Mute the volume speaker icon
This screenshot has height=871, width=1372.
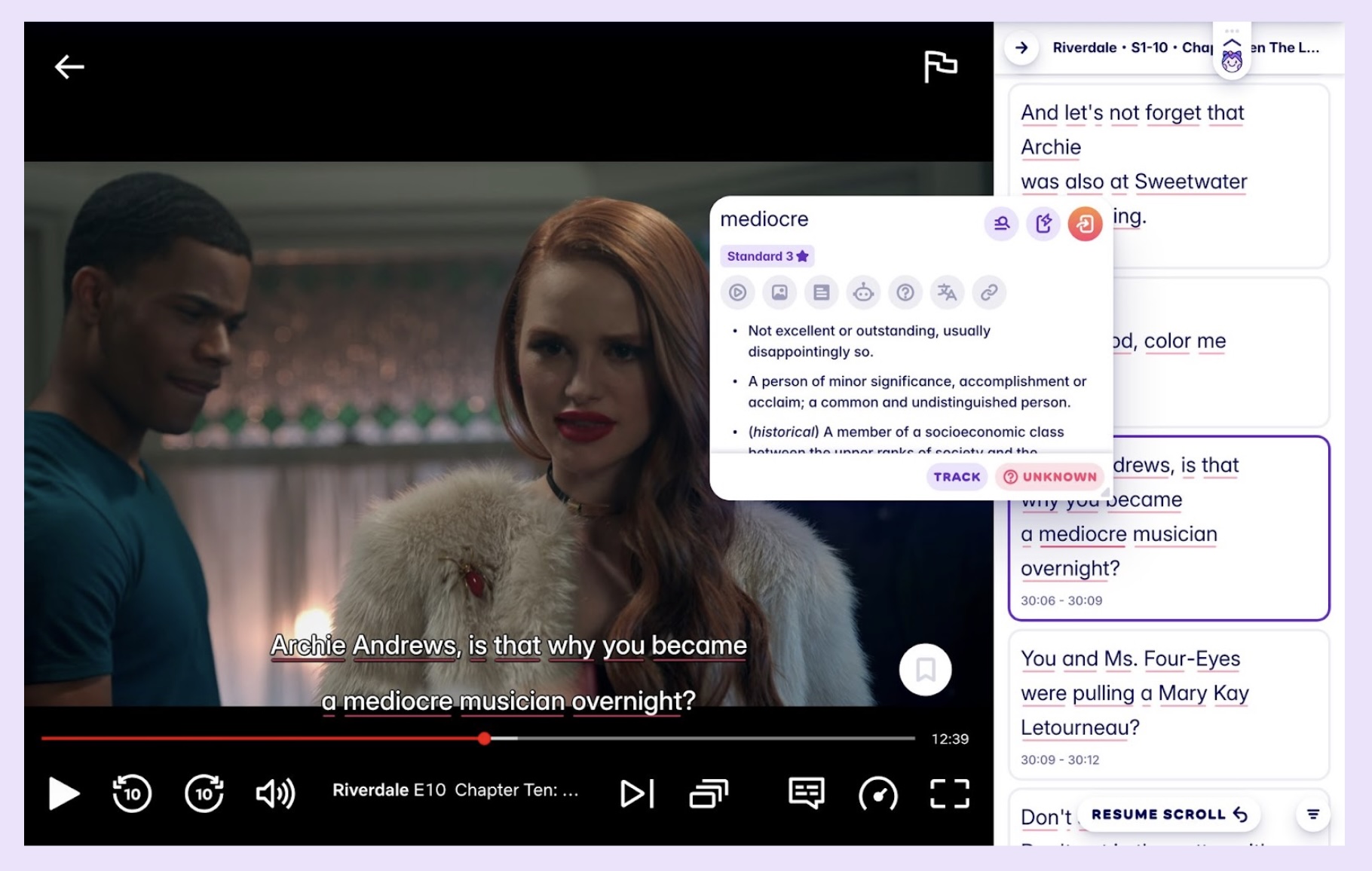pyautogui.click(x=275, y=793)
